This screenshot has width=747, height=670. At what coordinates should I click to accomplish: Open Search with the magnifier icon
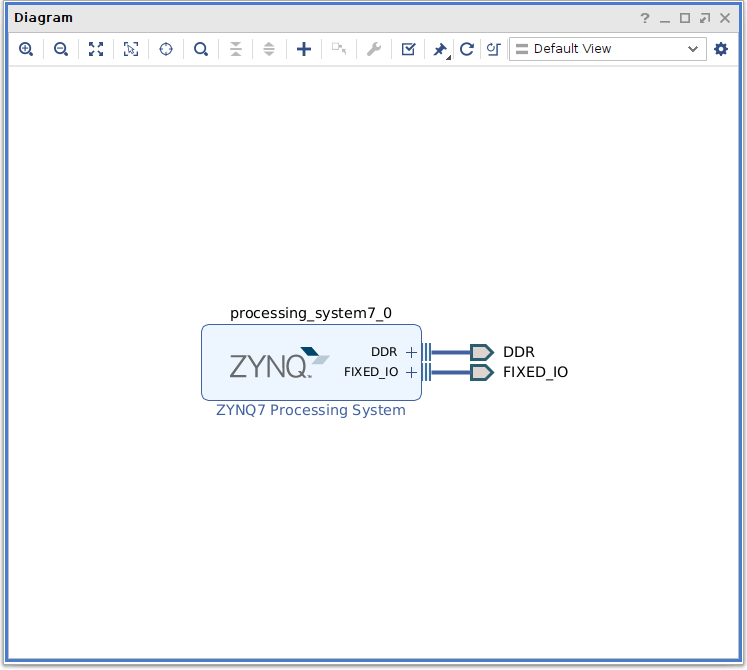pyautogui.click(x=201, y=49)
